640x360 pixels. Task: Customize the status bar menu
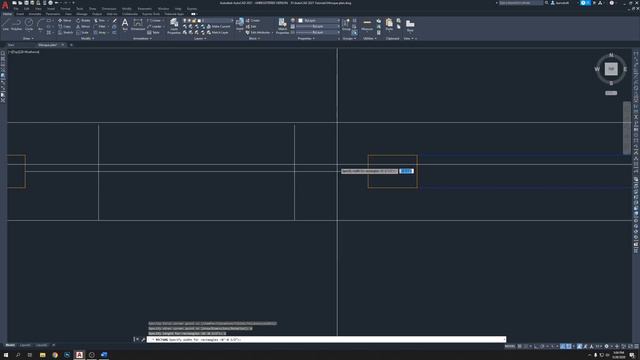635,347
